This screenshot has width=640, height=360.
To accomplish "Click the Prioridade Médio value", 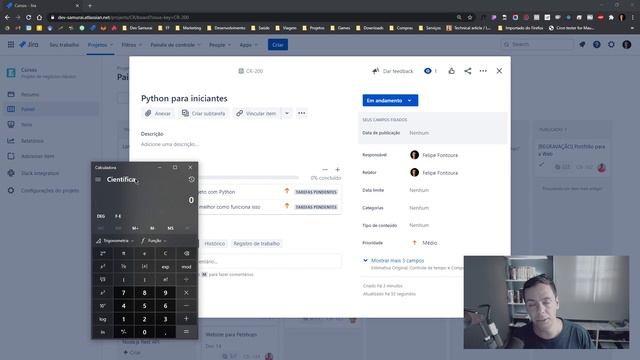I will click(x=424, y=243).
